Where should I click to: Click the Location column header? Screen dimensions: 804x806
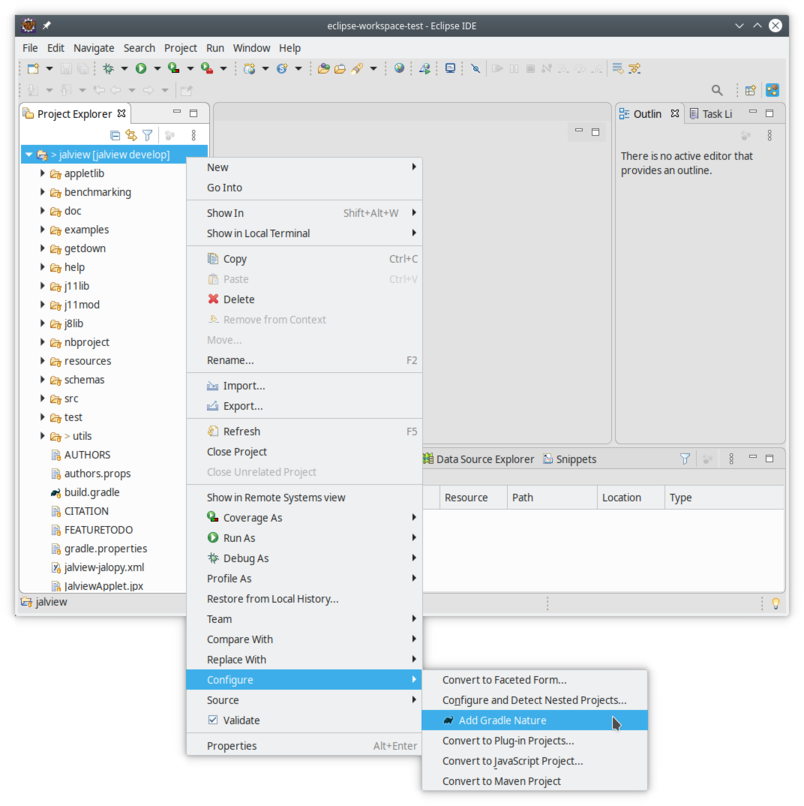click(630, 498)
